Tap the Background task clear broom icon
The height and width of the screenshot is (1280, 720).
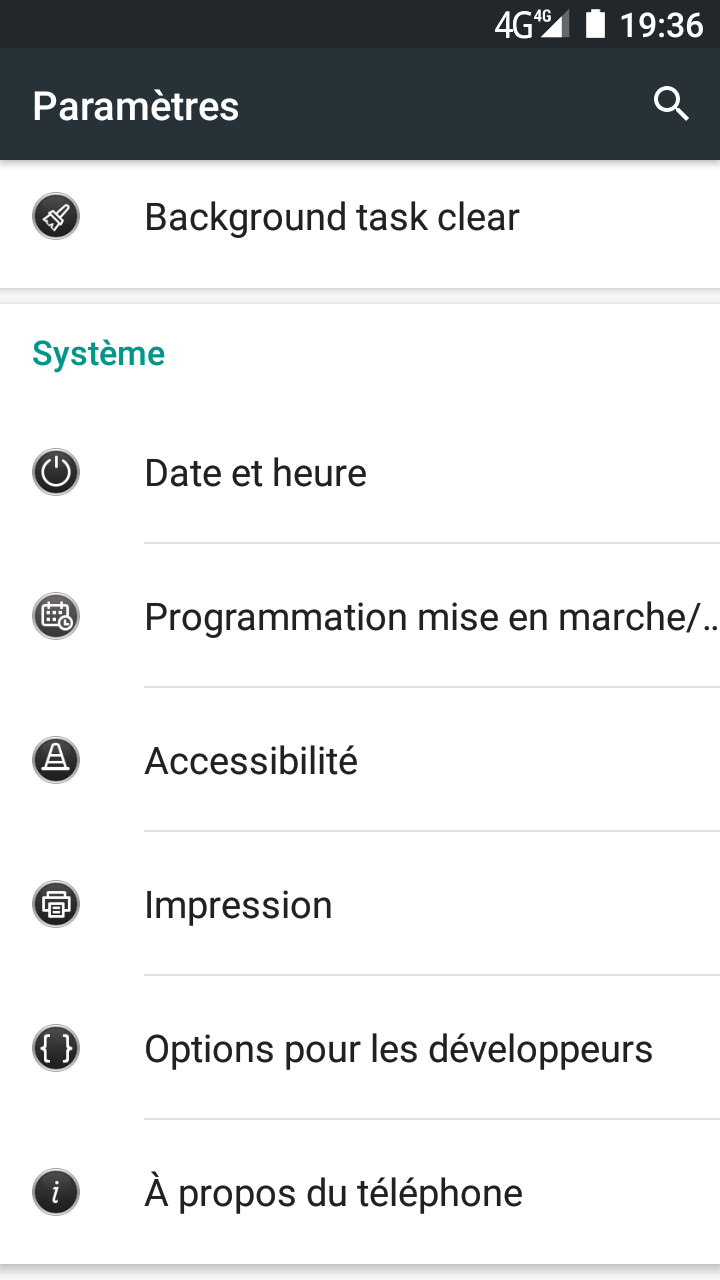point(56,217)
